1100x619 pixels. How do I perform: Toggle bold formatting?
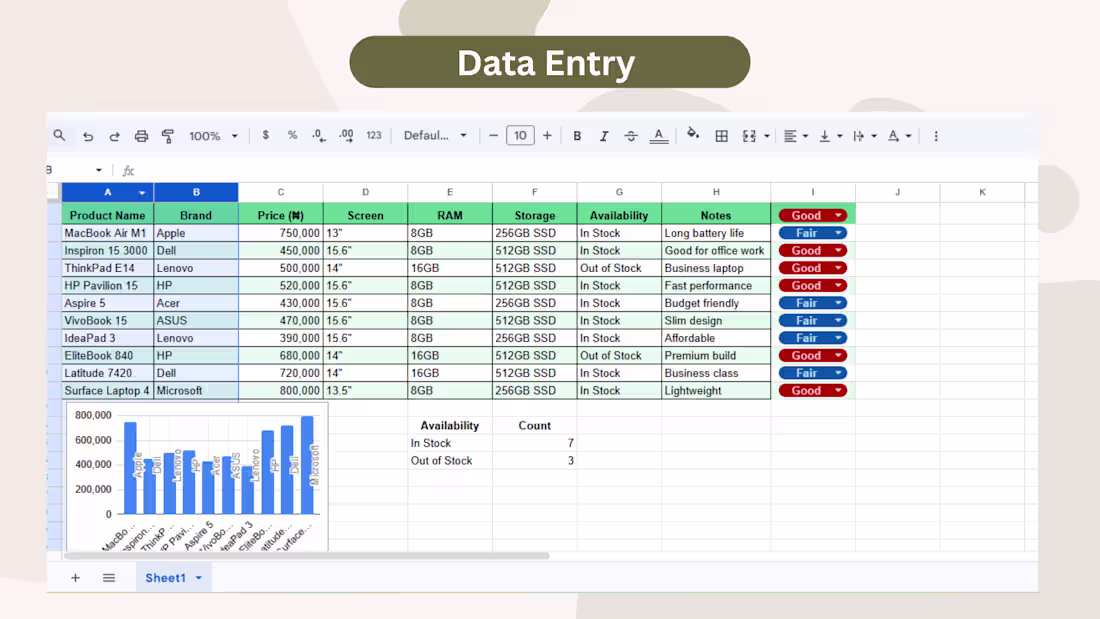(x=577, y=136)
